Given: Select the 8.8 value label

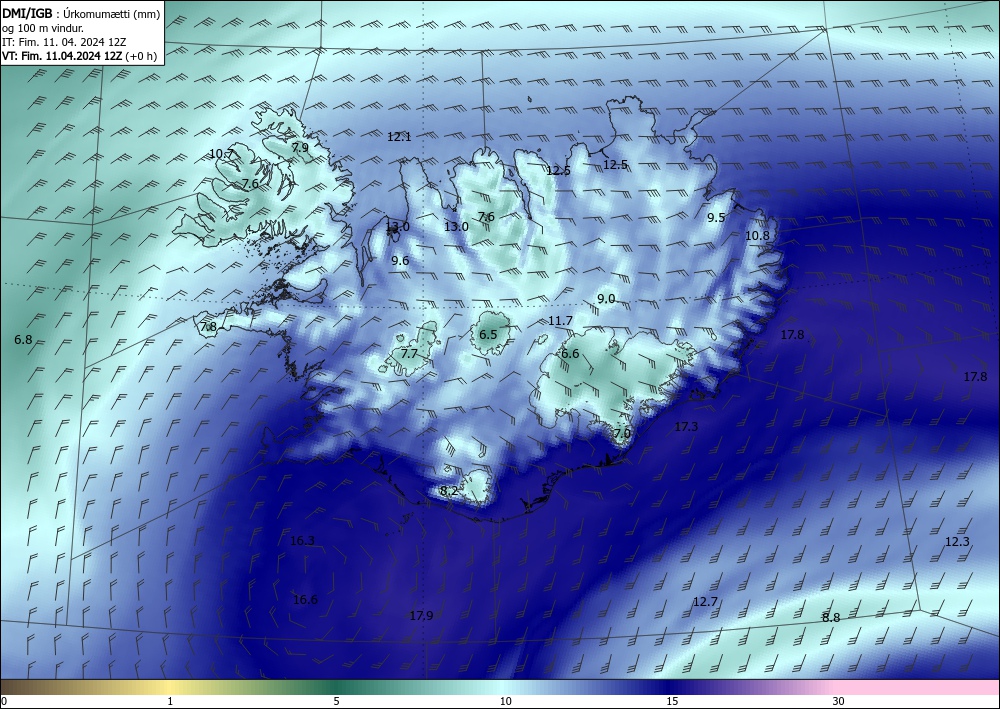Looking at the screenshot, I should pyautogui.click(x=831, y=618).
